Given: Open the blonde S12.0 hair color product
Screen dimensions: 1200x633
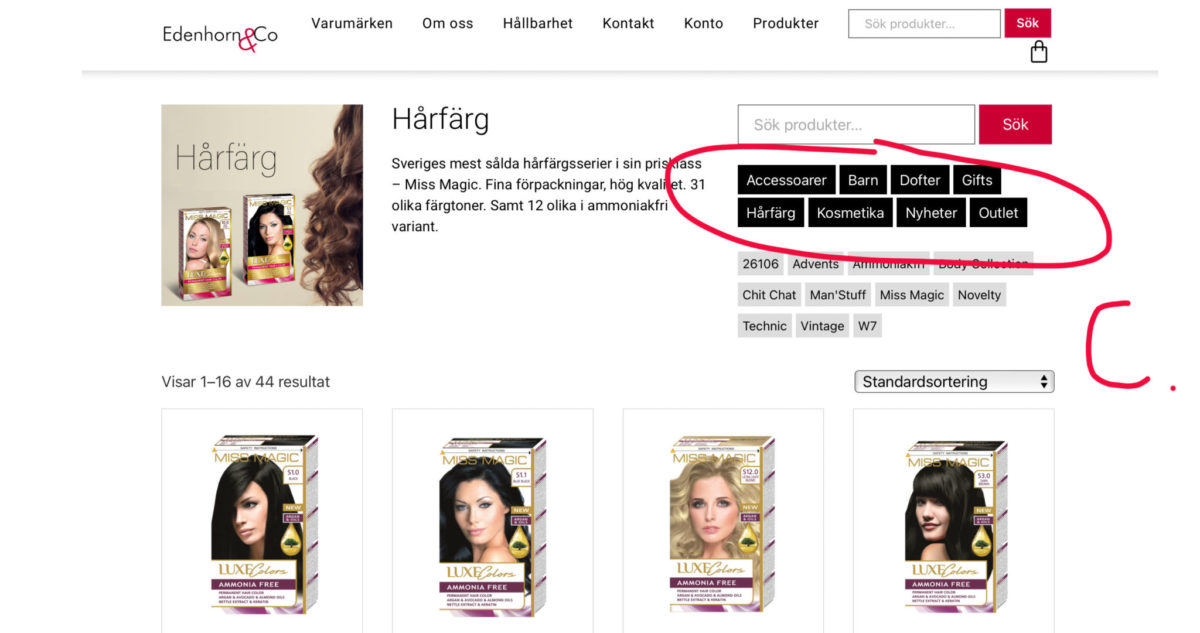Looking at the screenshot, I should tap(723, 521).
